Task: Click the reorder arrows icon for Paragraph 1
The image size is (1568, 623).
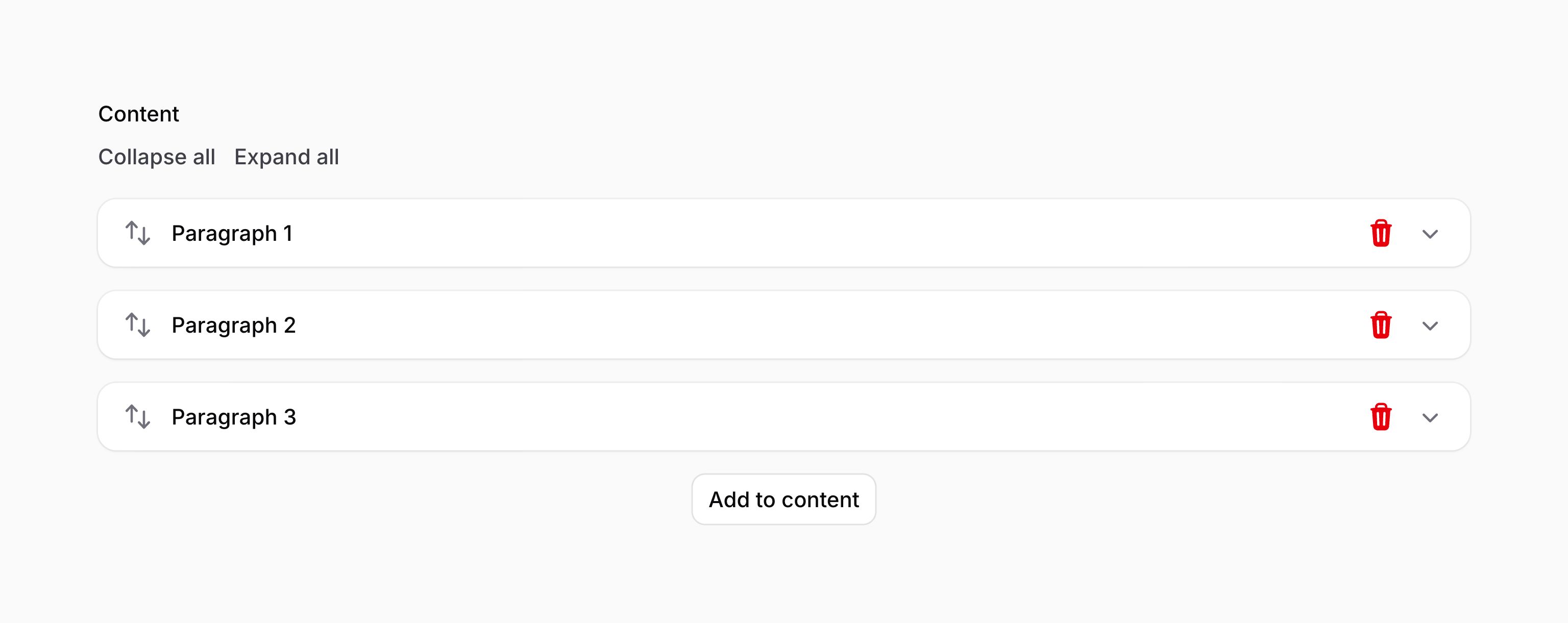Action: pyautogui.click(x=138, y=234)
